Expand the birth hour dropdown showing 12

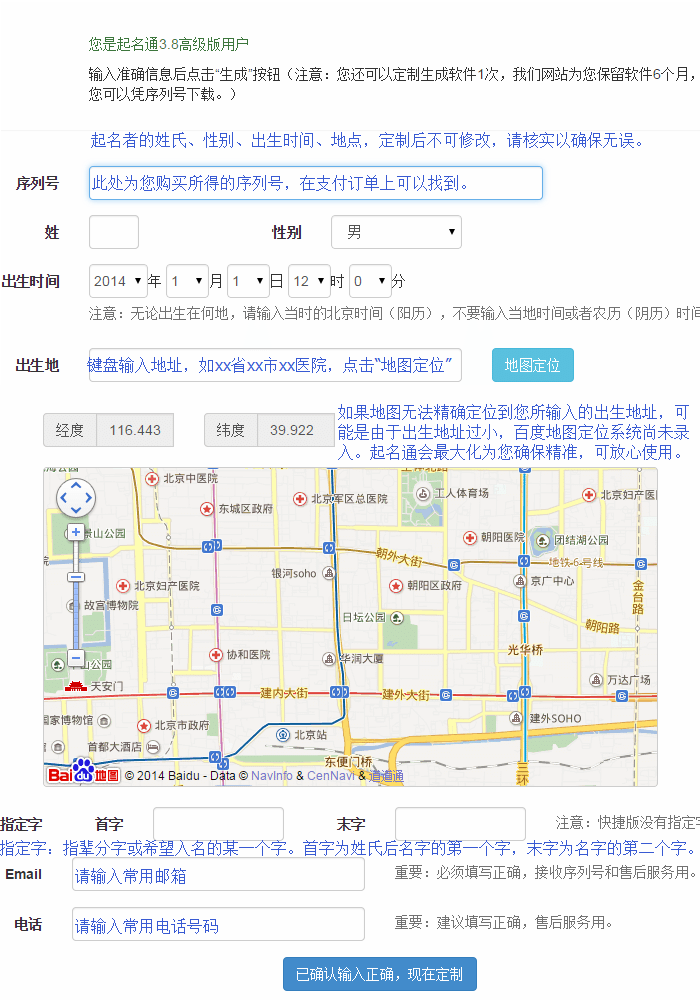pos(309,281)
